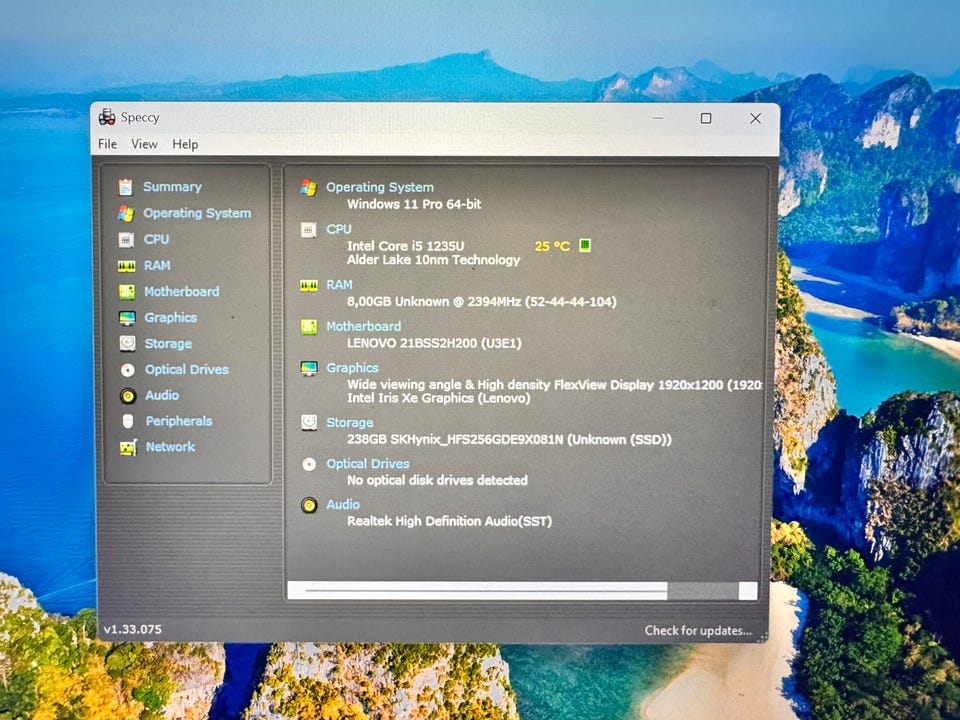Click the Optical Drives heading link in summary
Screen dimensions: 960x720
pos(368,463)
